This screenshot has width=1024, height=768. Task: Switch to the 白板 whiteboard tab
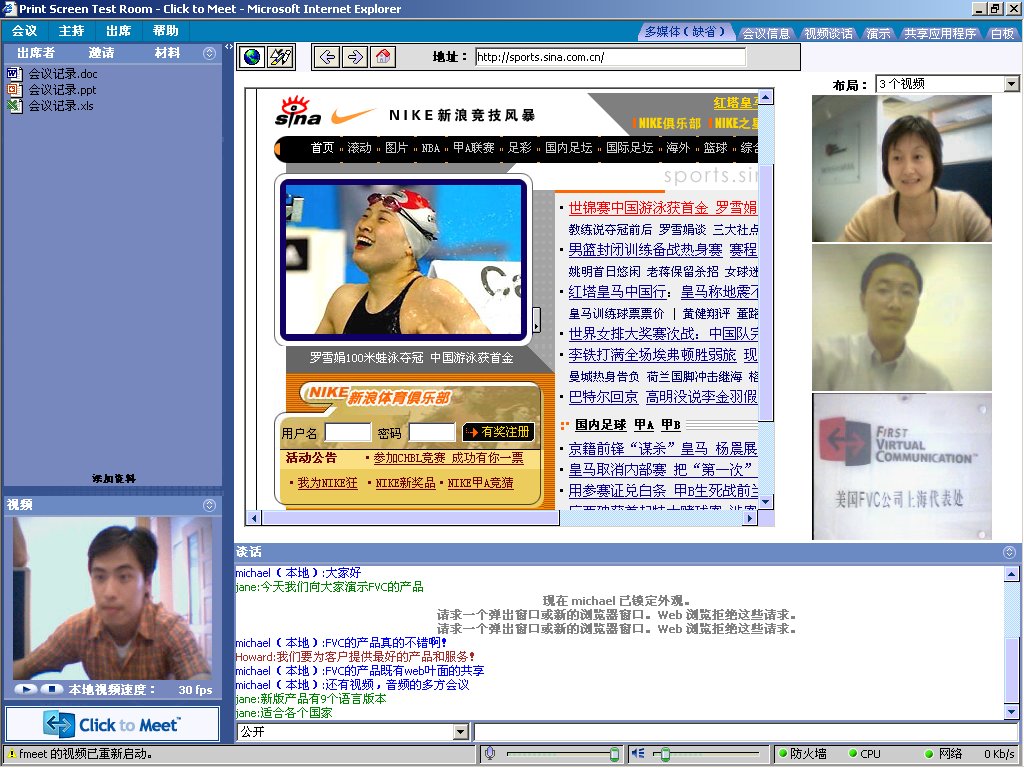(x=1002, y=33)
